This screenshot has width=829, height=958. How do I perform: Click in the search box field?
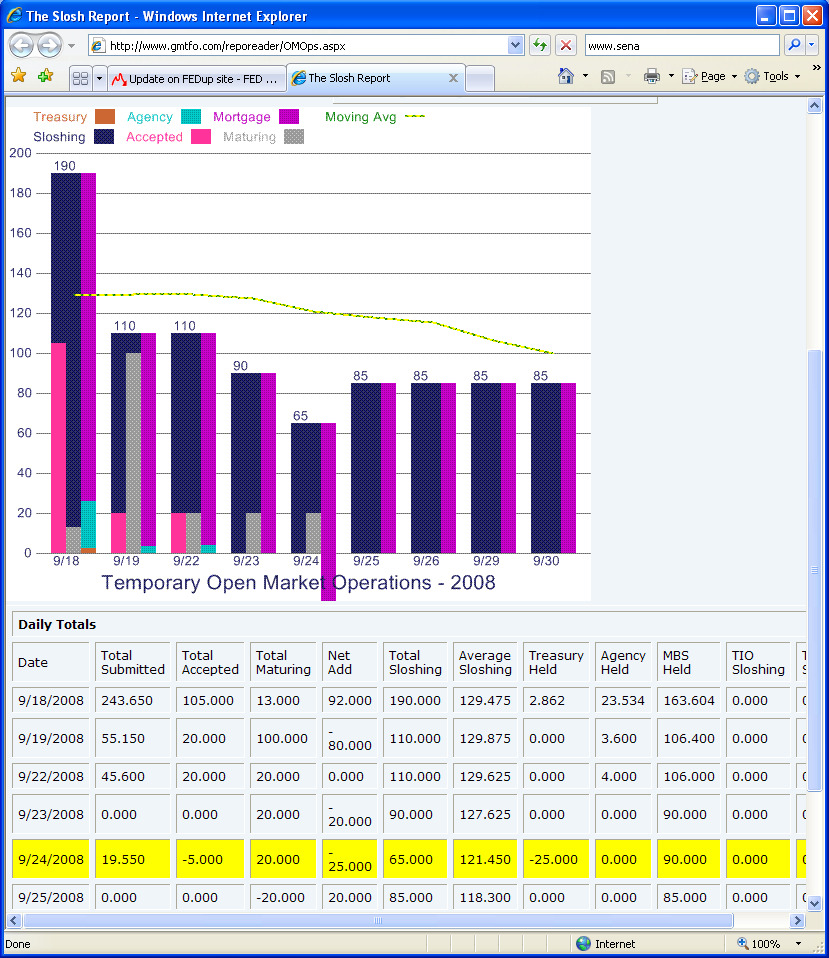680,45
